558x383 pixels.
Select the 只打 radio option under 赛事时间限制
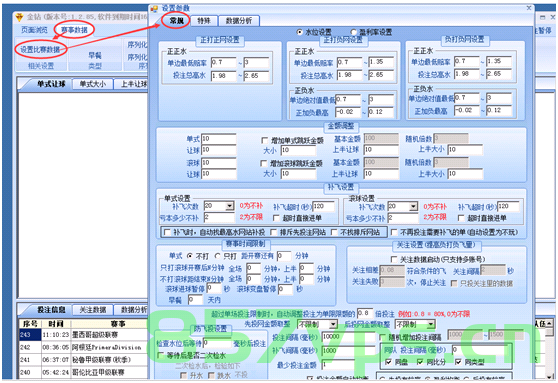point(218,256)
